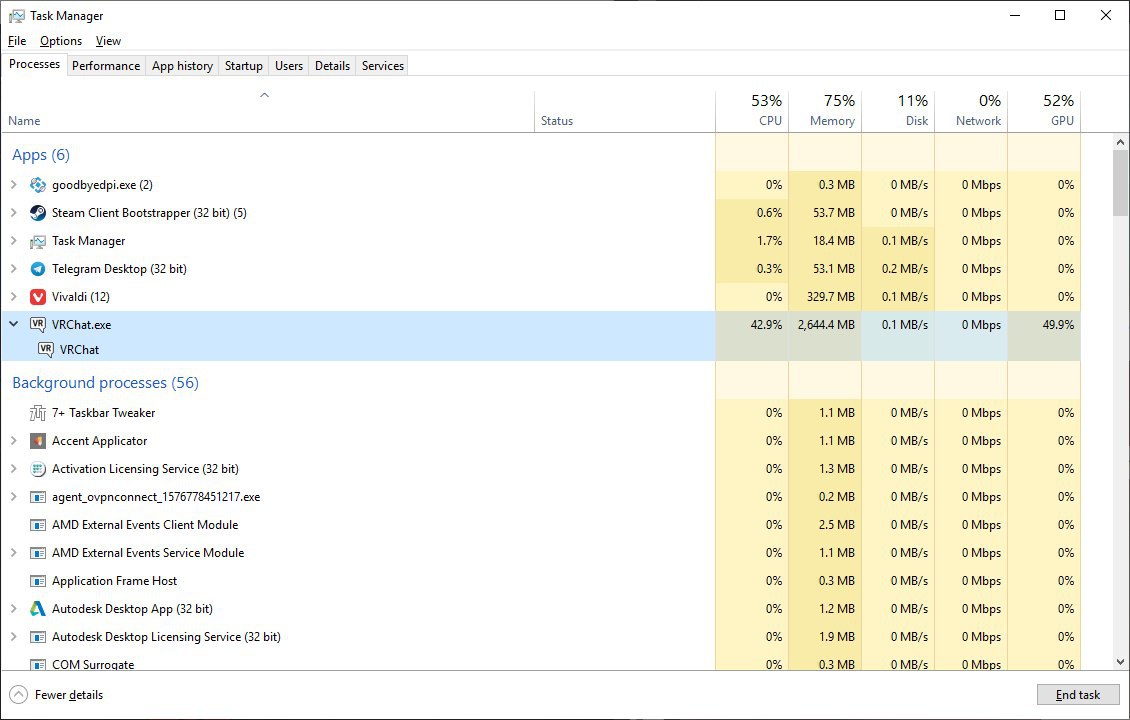Expand the Vivaldi process group
The image size is (1130, 720).
[x=14, y=297]
